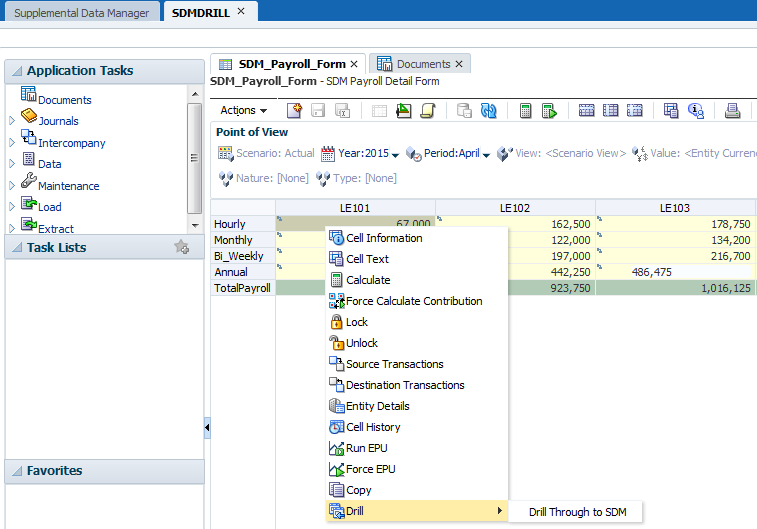Select the LE102 Hourly cell 162,500
This screenshot has width=757, height=529.
[515, 224]
